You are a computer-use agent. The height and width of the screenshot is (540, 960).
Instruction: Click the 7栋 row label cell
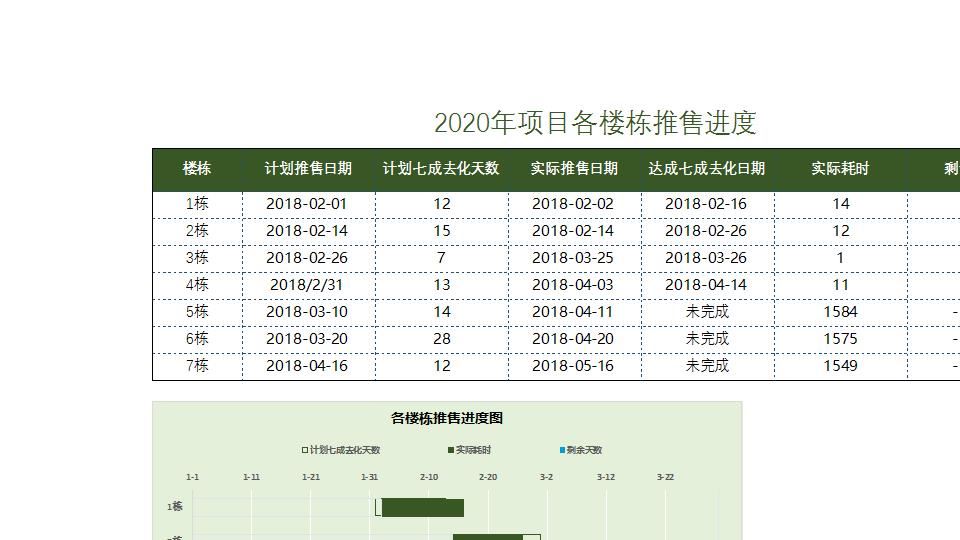pos(197,366)
